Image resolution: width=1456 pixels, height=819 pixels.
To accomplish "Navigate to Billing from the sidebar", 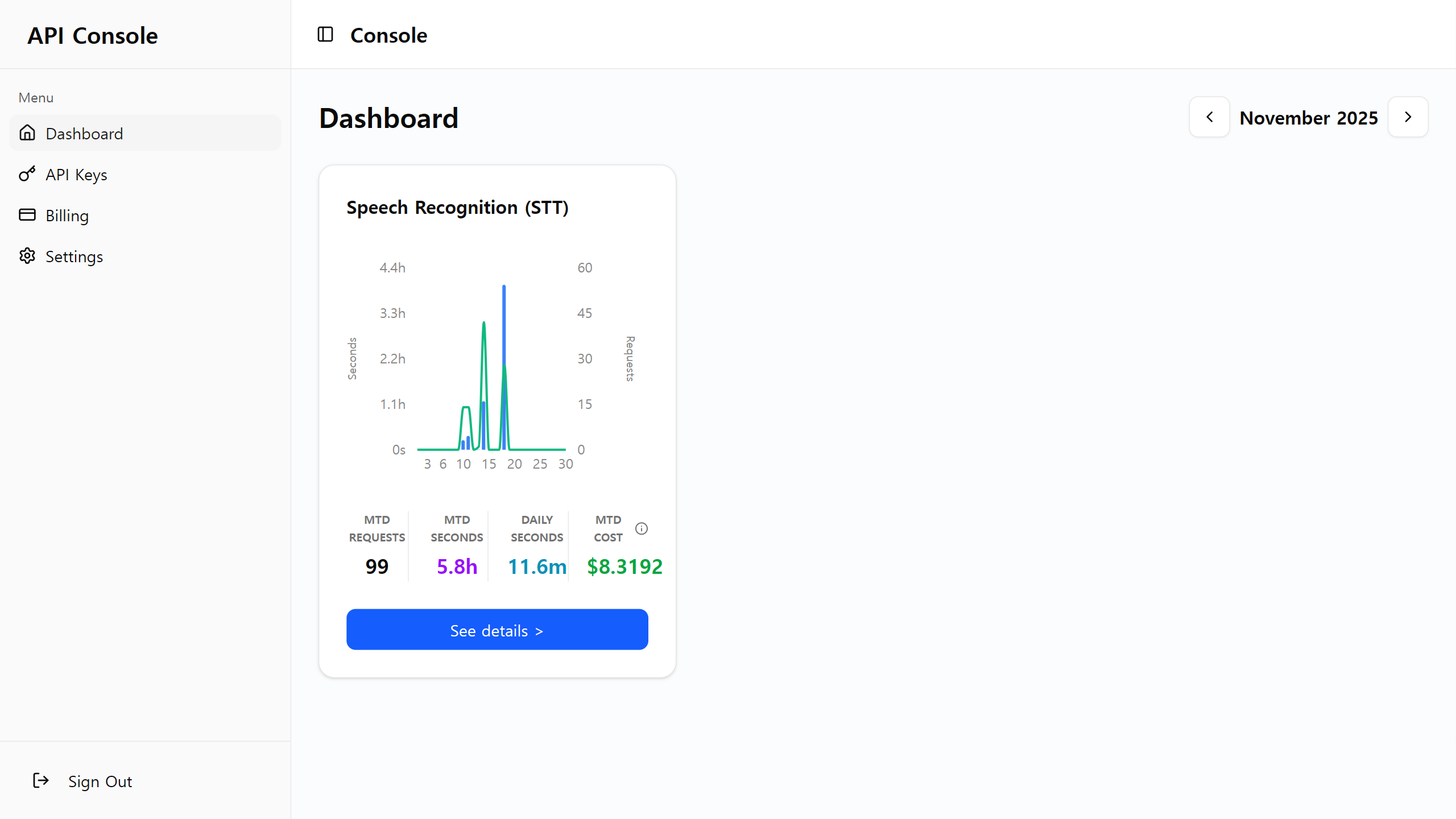I will (67, 215).
